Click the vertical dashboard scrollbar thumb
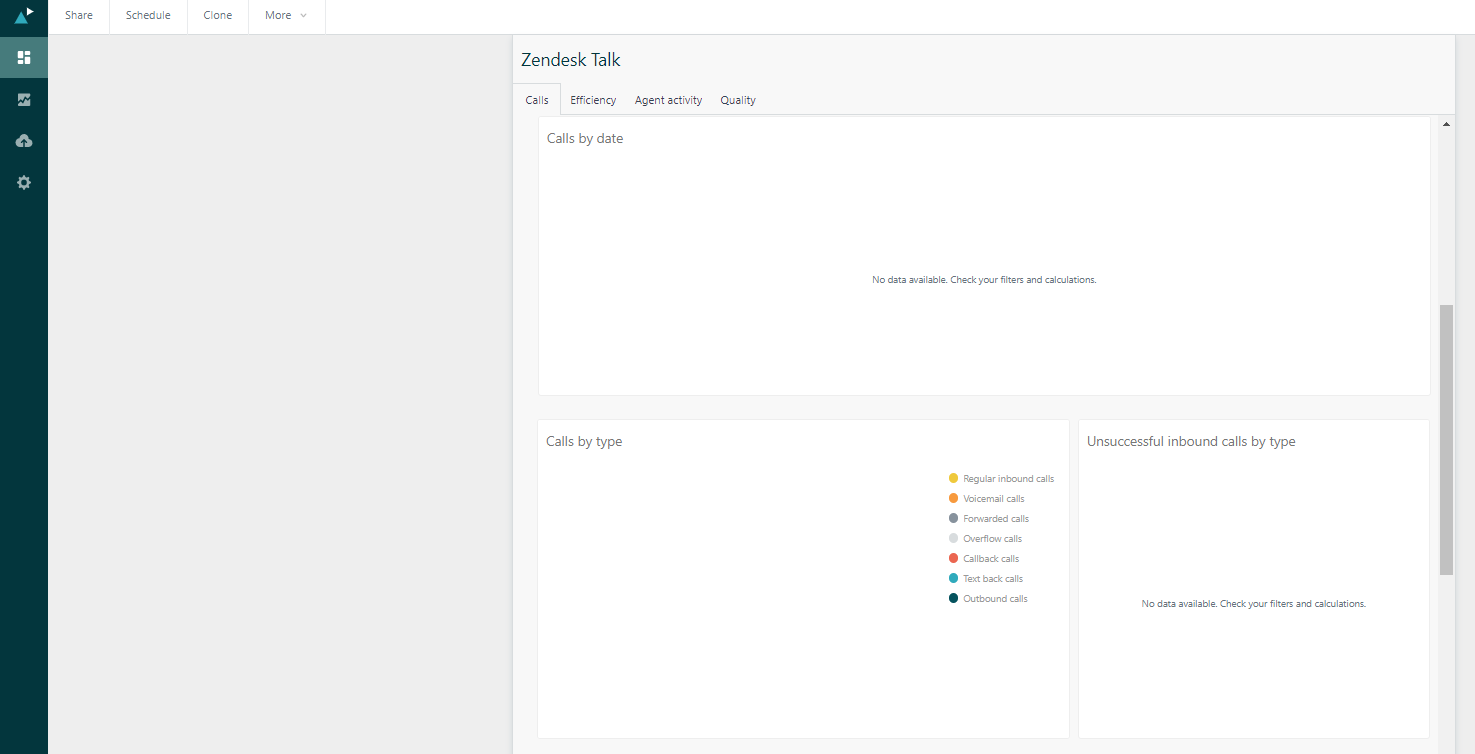 click(x=1446, y=440)
